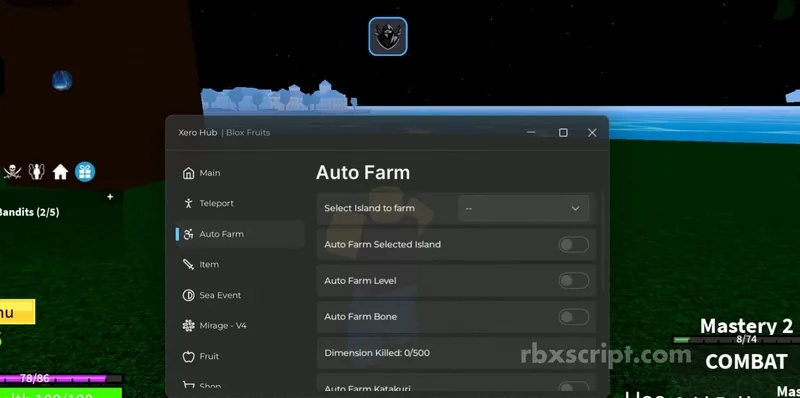Click the person icon beside Teleport
The image size is (800, 398).
[x=188, y=203]
